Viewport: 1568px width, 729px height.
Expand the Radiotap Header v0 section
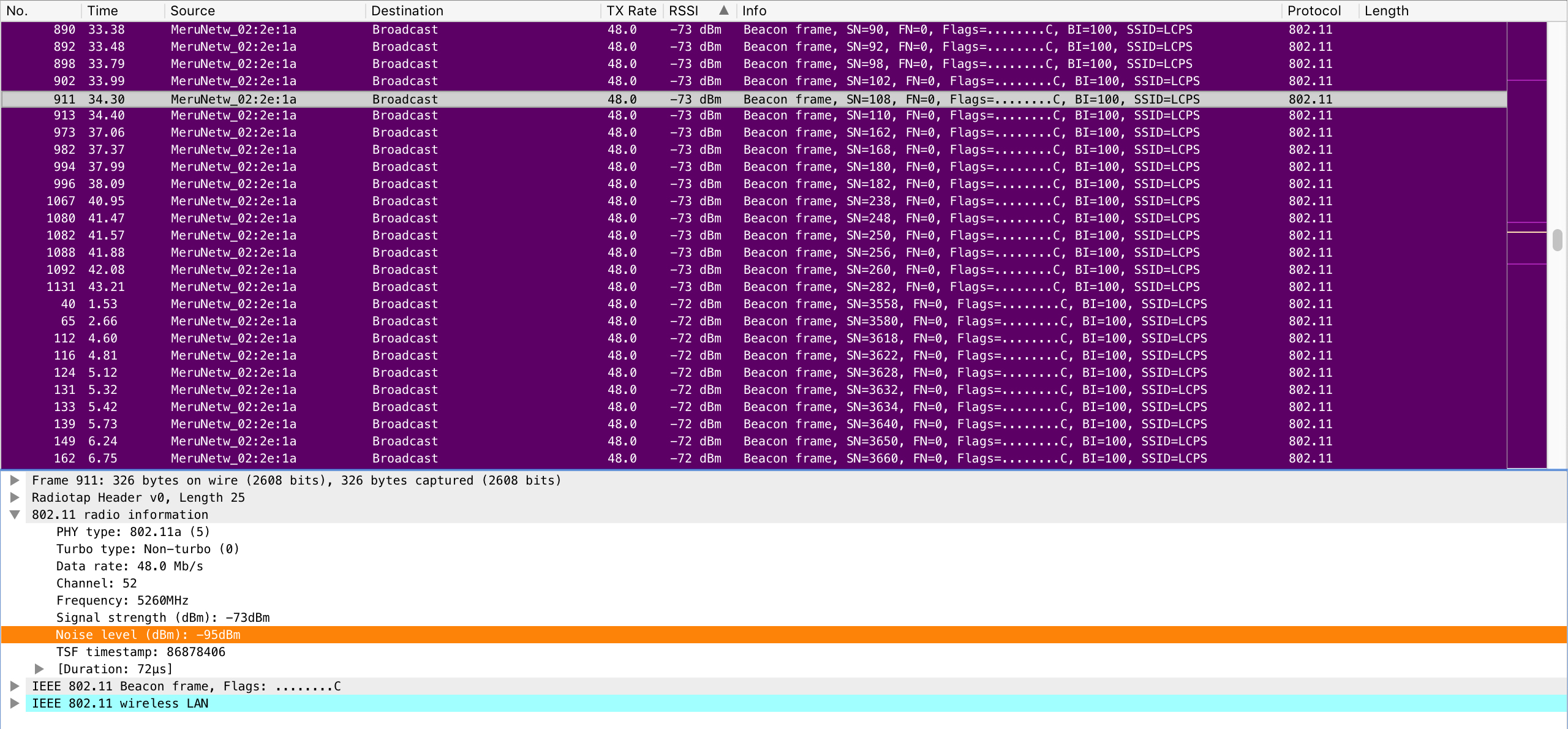click(15, 497)
